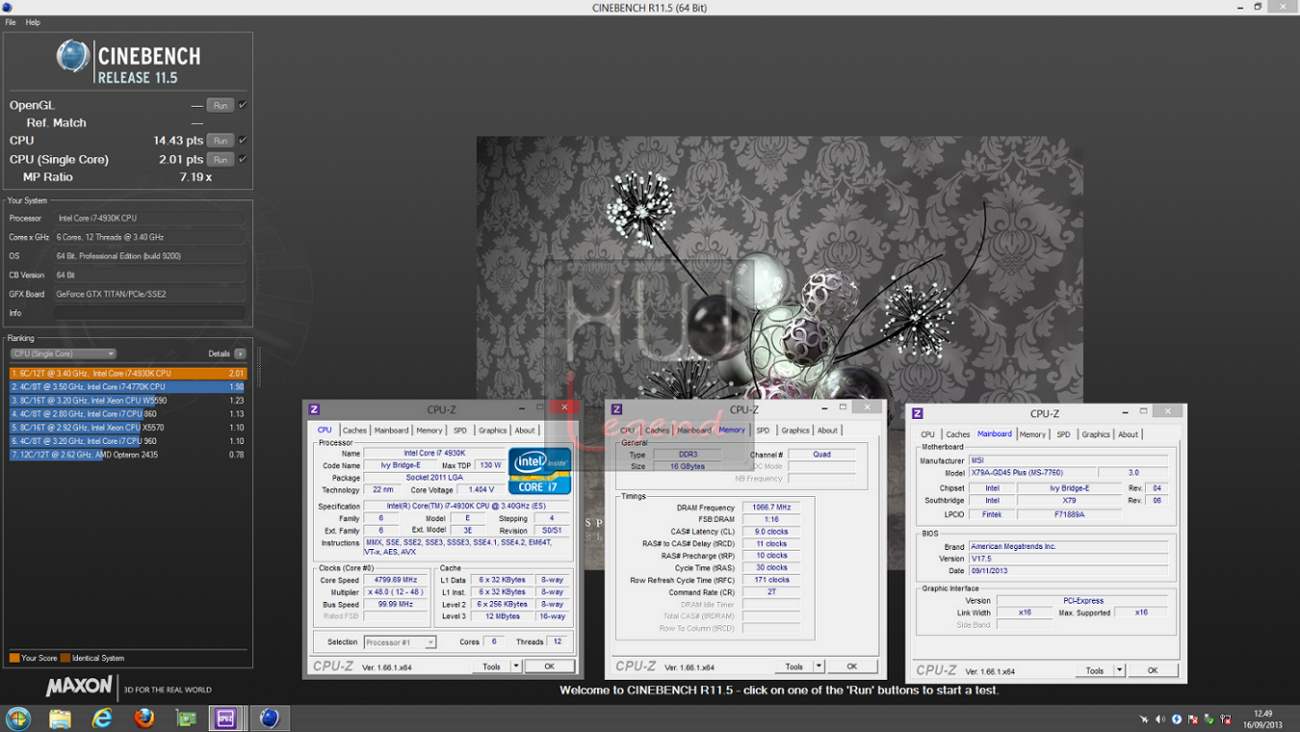The width and height of the screenshot is (1300, 732).
Task: Select ranking row Intel Xeon CPU X5570
Action: (127, 427)
